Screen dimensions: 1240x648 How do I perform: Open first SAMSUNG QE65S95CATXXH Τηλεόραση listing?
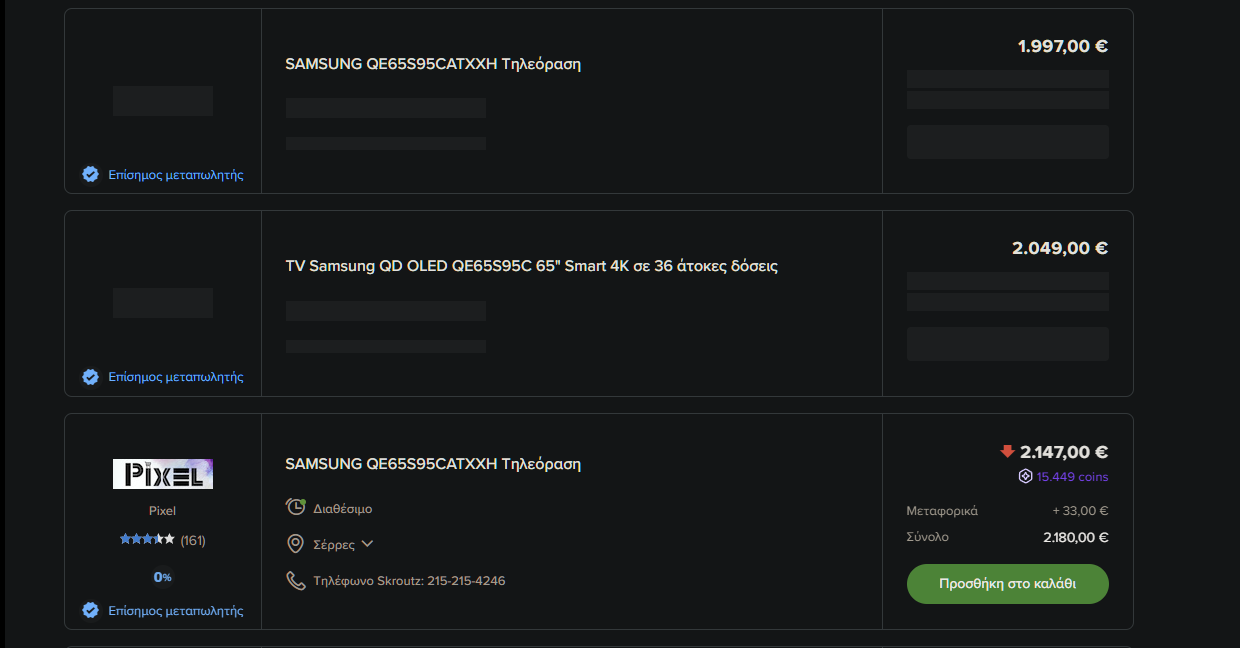click(433, 64)
